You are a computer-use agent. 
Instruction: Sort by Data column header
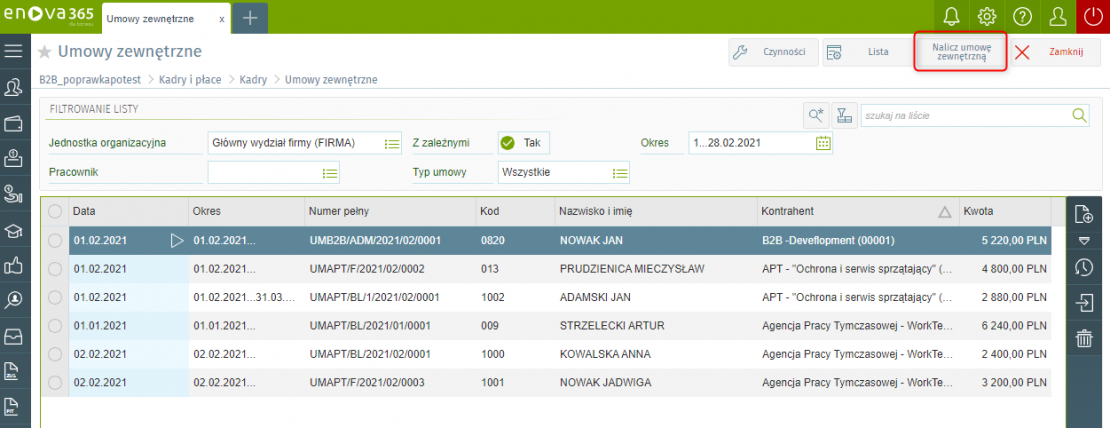127,211
